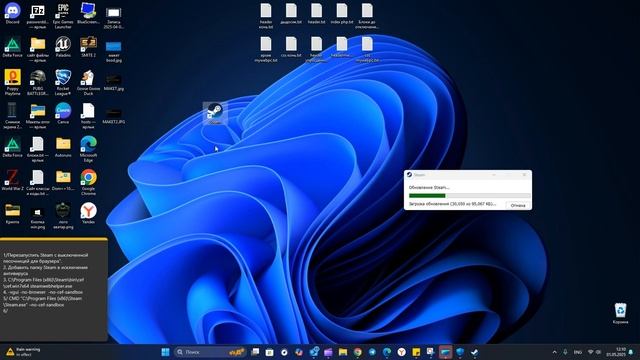Open the Canva desktop shortcut
This screenshot has height=360, width=640.
(x=63, y=113)
